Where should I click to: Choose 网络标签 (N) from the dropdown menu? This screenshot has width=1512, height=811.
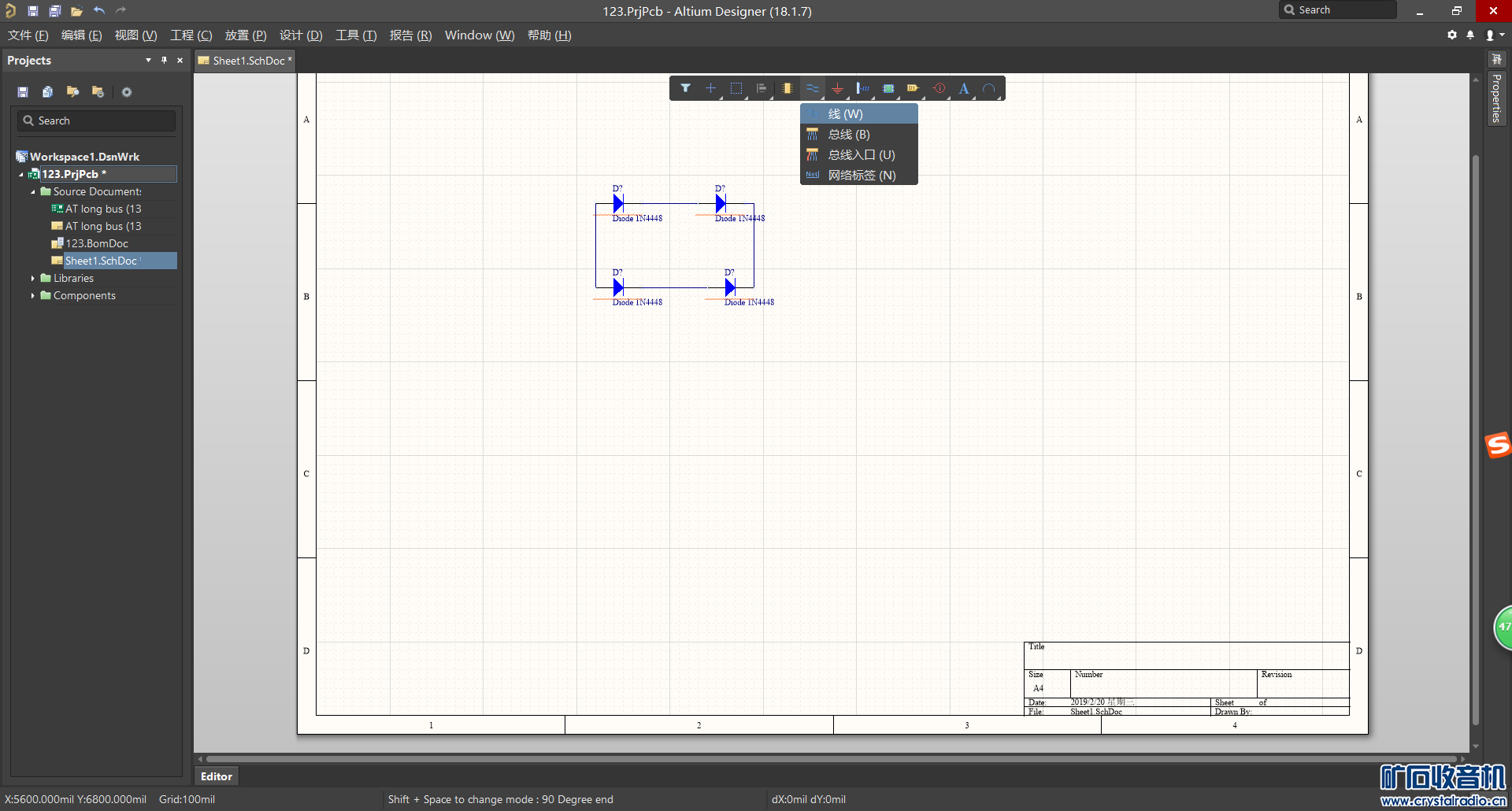(861, 176)
